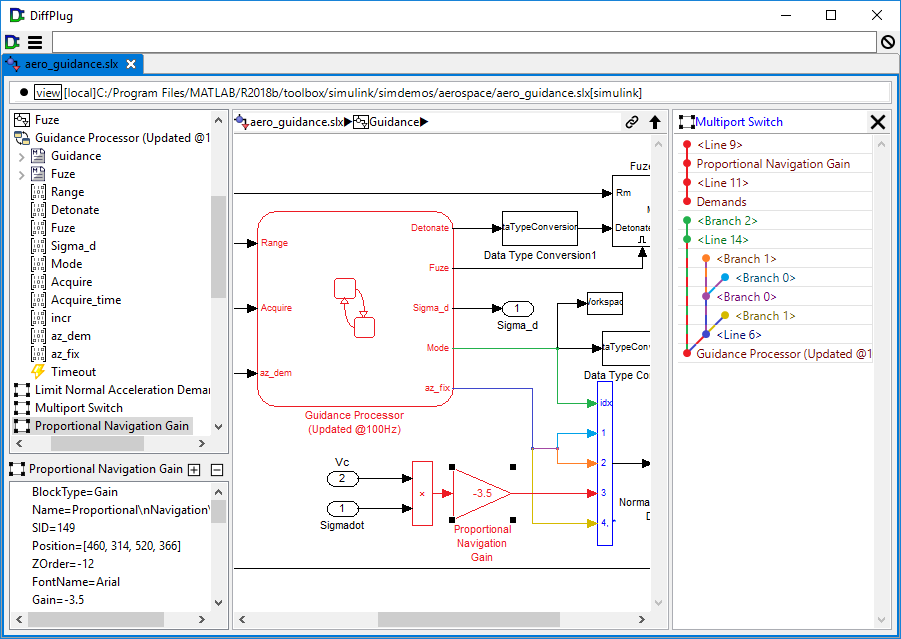Select Guidance Processor in connection list

click(x=784, y=354)
